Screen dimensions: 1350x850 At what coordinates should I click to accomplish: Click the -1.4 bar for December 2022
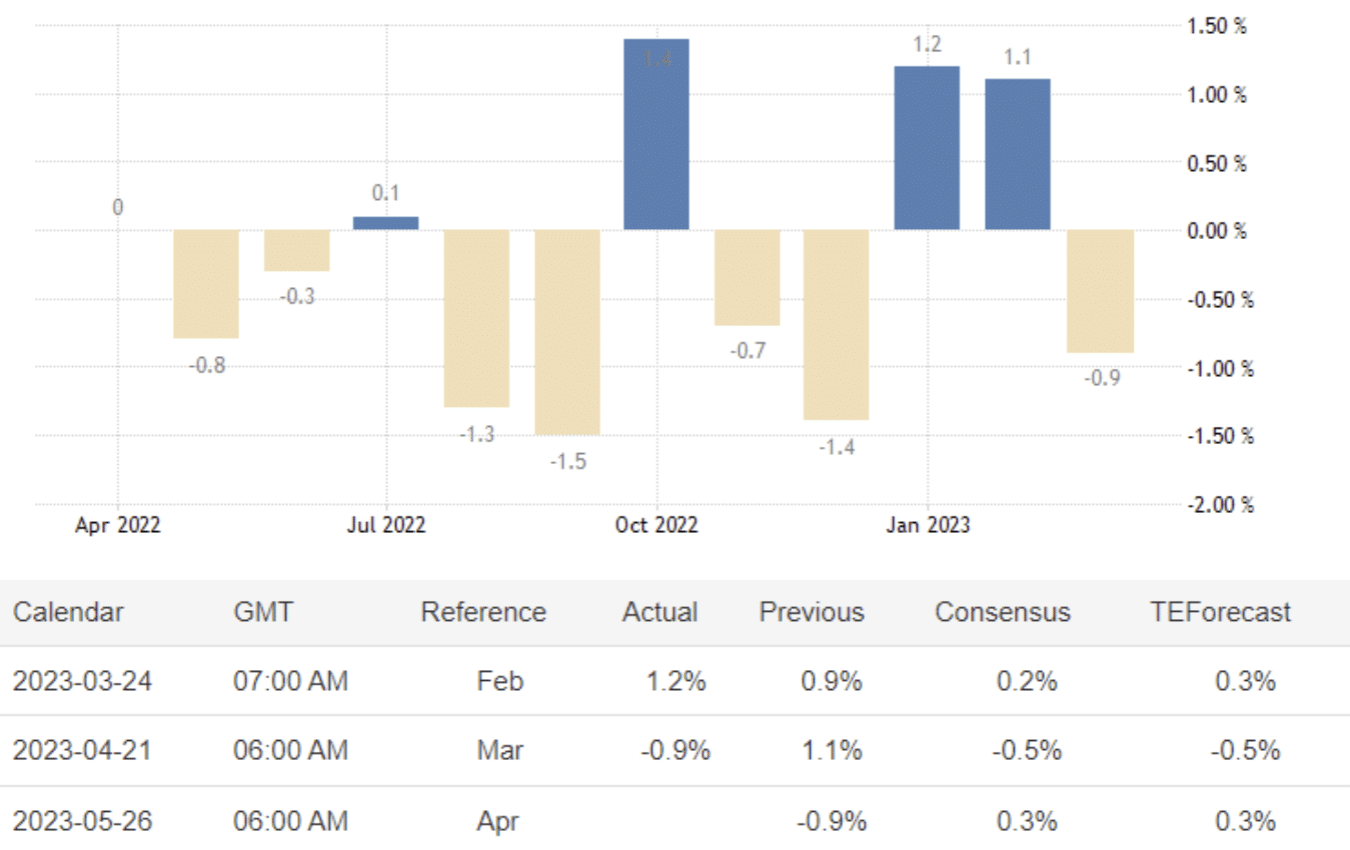coord(836,324)
